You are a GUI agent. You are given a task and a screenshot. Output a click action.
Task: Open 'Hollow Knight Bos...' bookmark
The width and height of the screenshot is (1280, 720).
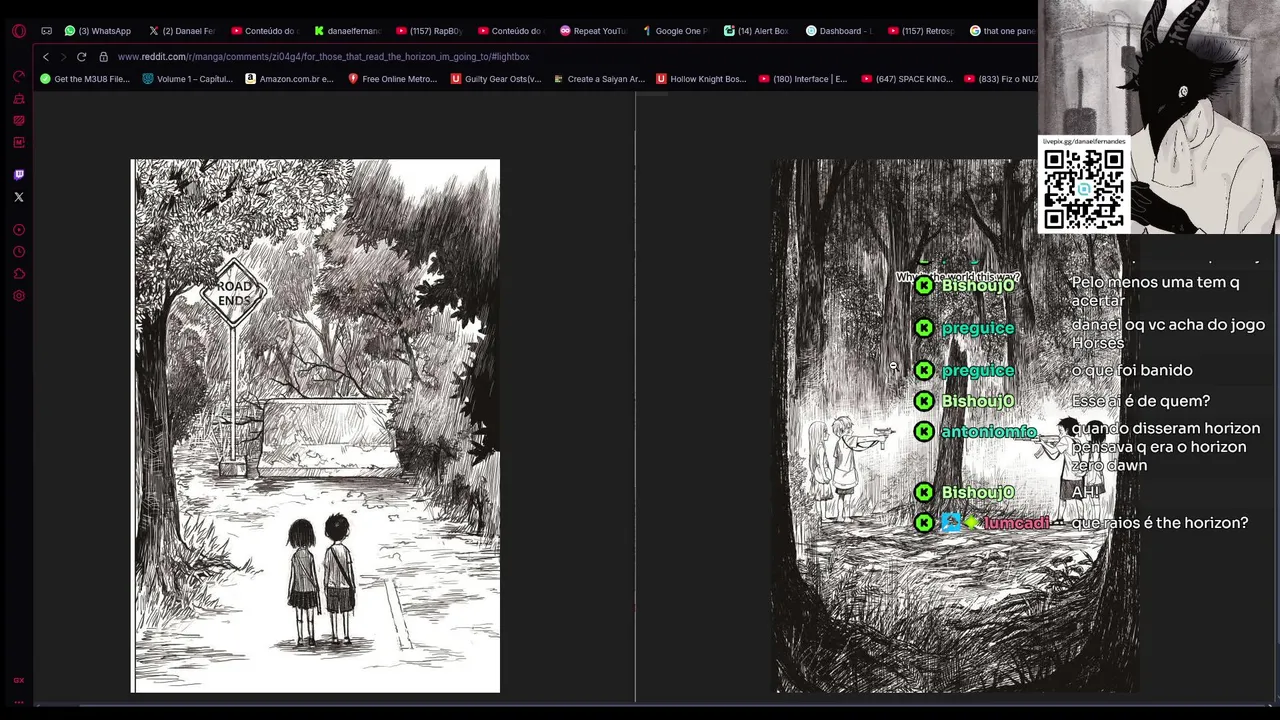point(701,79)
